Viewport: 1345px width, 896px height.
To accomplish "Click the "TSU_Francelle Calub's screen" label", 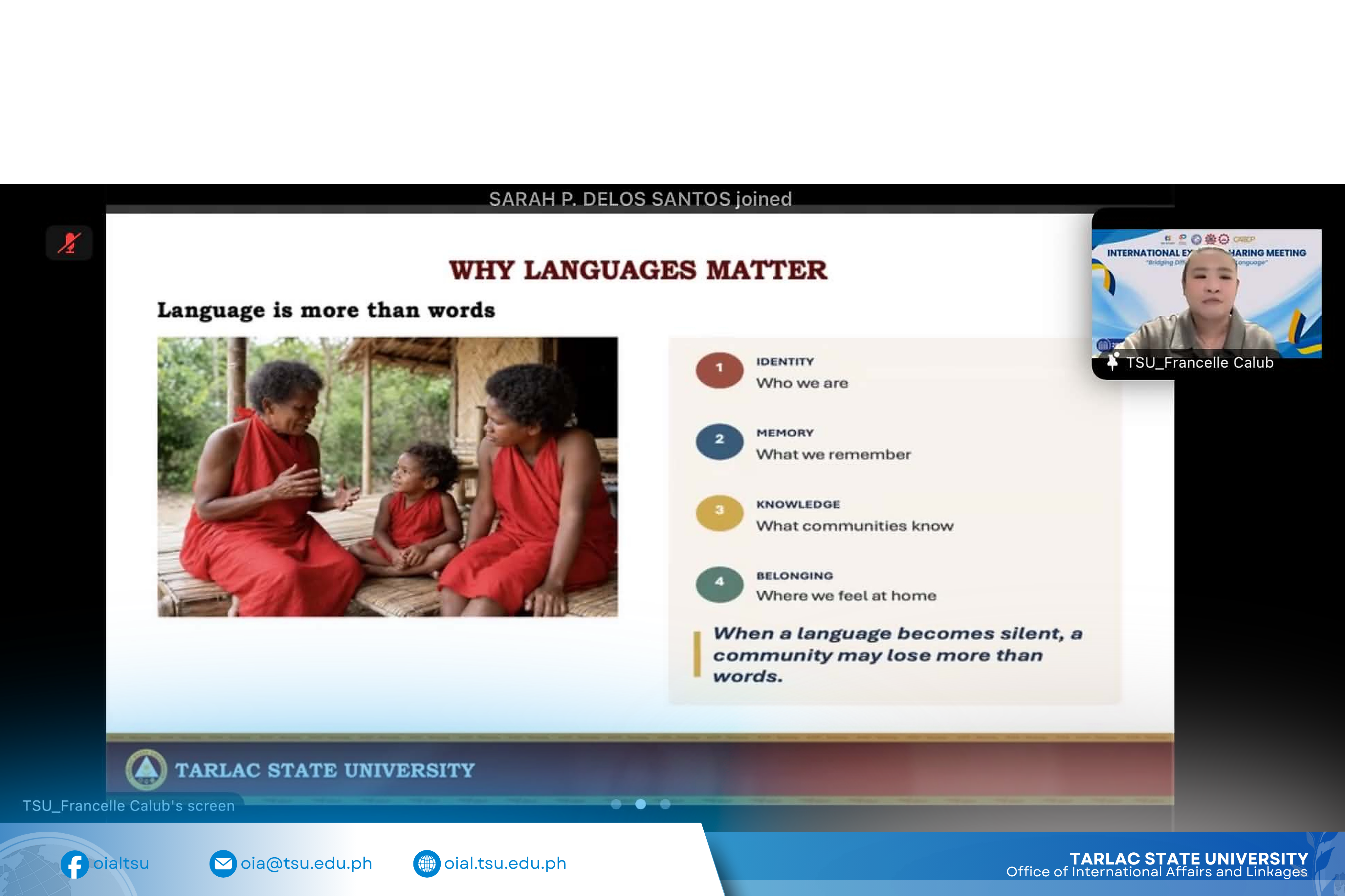I will [x=129, y=806].
